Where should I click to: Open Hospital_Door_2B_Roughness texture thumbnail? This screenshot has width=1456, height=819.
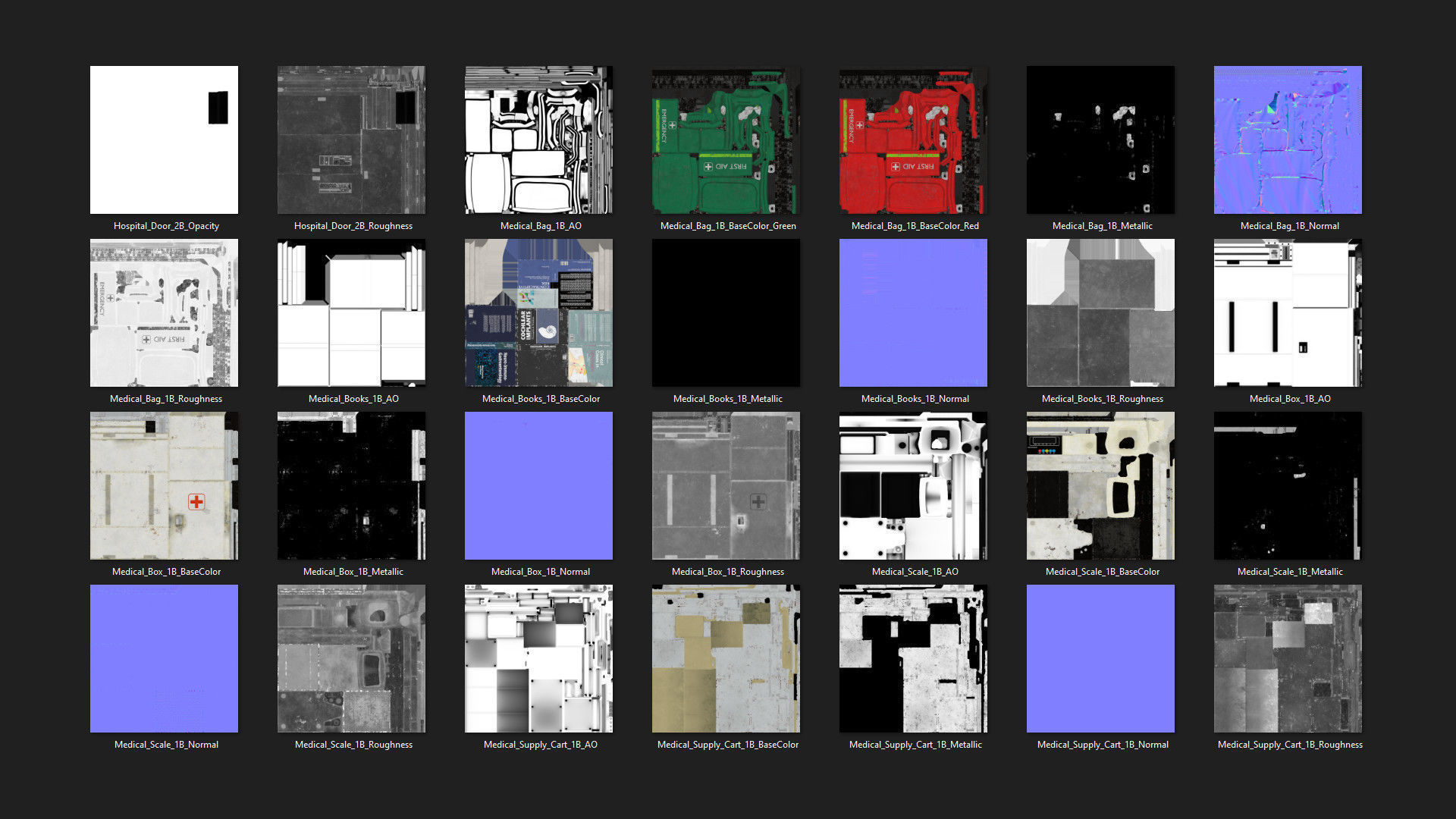coord(351,140)
